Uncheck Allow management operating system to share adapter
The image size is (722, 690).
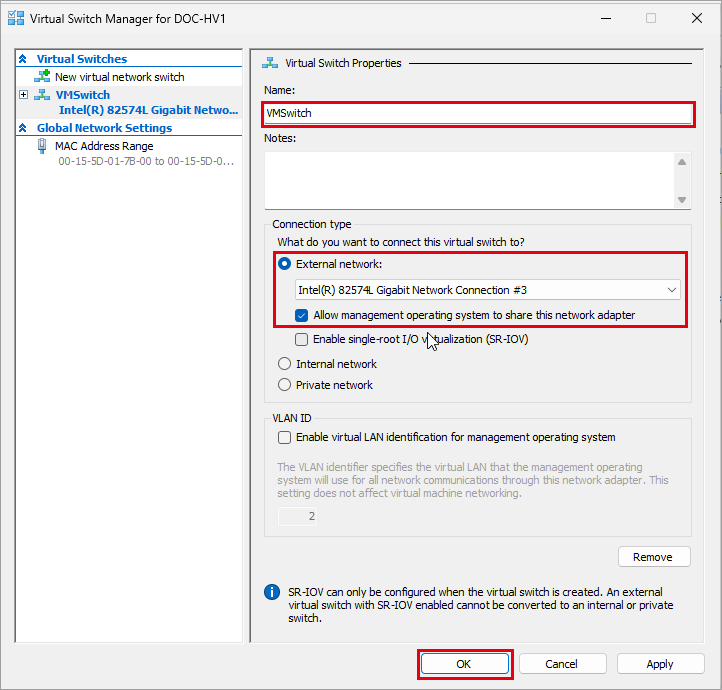tap(302, 315)
